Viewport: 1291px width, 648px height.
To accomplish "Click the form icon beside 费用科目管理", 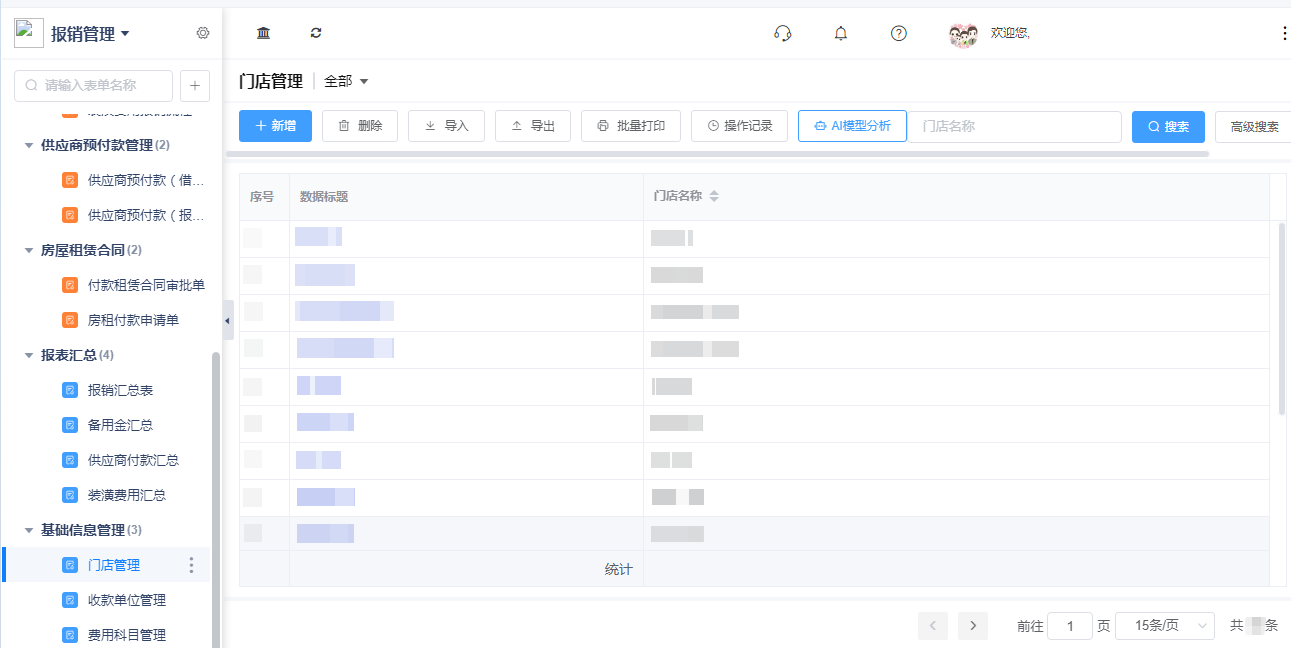I will [x=70, y=635].
